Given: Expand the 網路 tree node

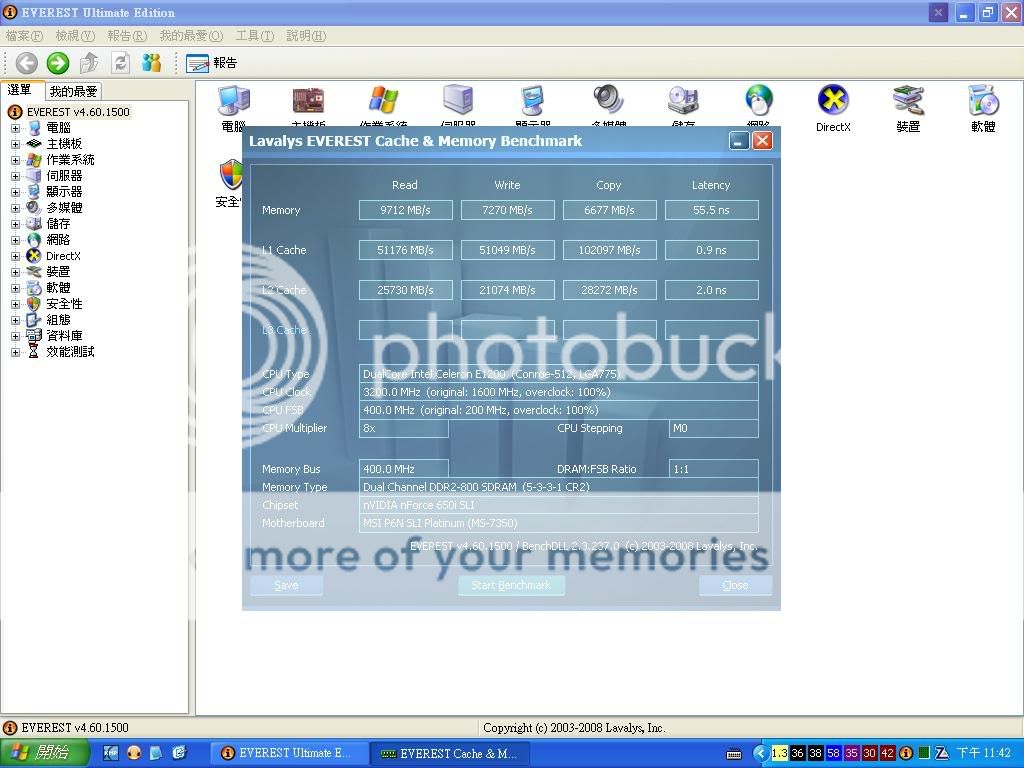Looking at the screenshot, I should [x=16, y=240].
